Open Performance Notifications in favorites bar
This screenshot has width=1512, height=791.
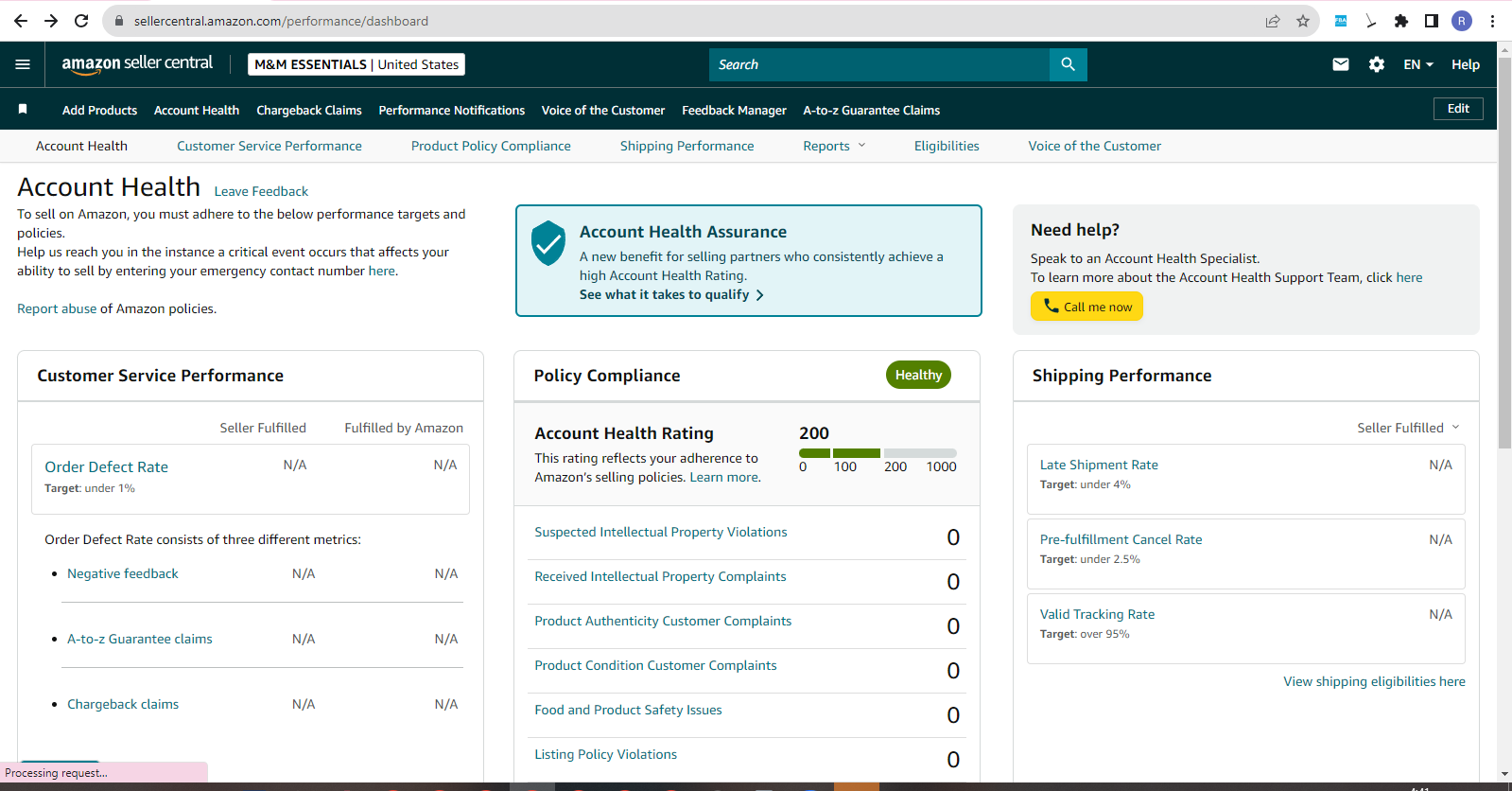(x=452, y=110)
